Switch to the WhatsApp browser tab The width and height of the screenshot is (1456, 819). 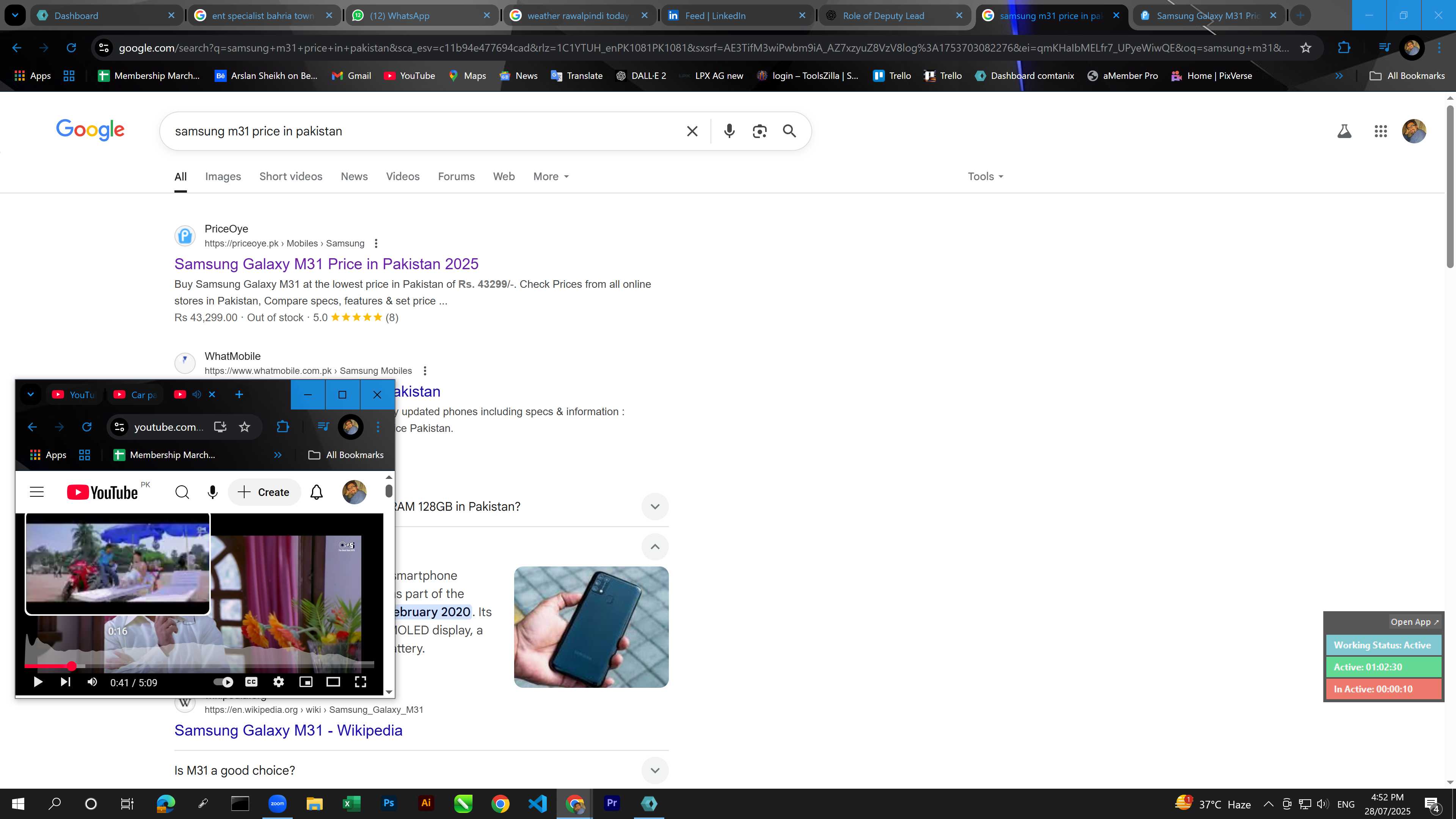point(421,15)
